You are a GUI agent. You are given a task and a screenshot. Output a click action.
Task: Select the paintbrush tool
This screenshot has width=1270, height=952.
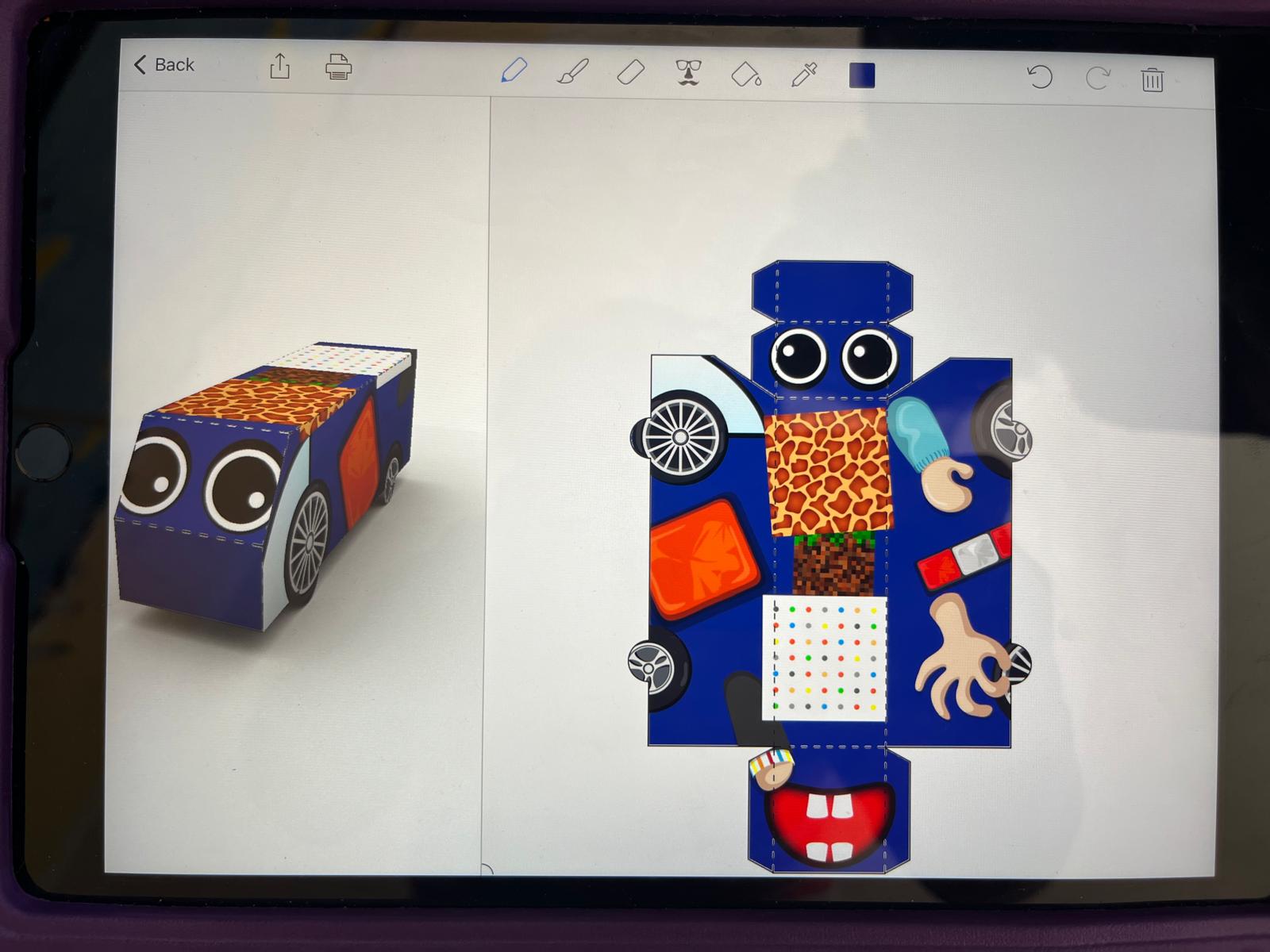pyautogui.click(x=572, y=72)
